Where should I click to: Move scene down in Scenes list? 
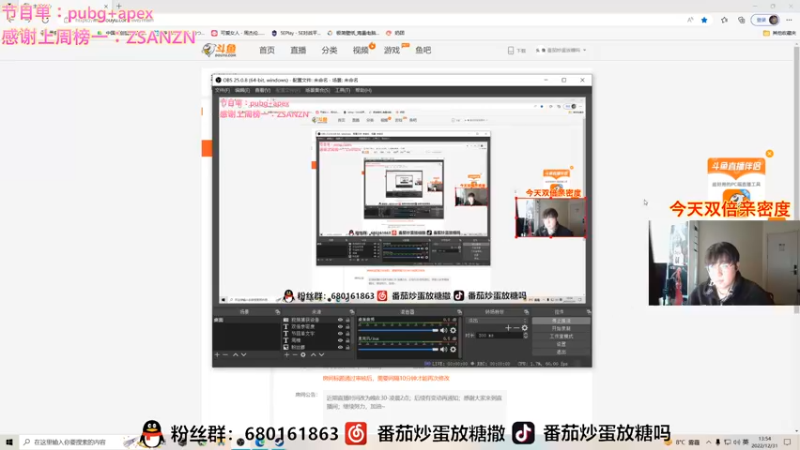tap(243, 355)
